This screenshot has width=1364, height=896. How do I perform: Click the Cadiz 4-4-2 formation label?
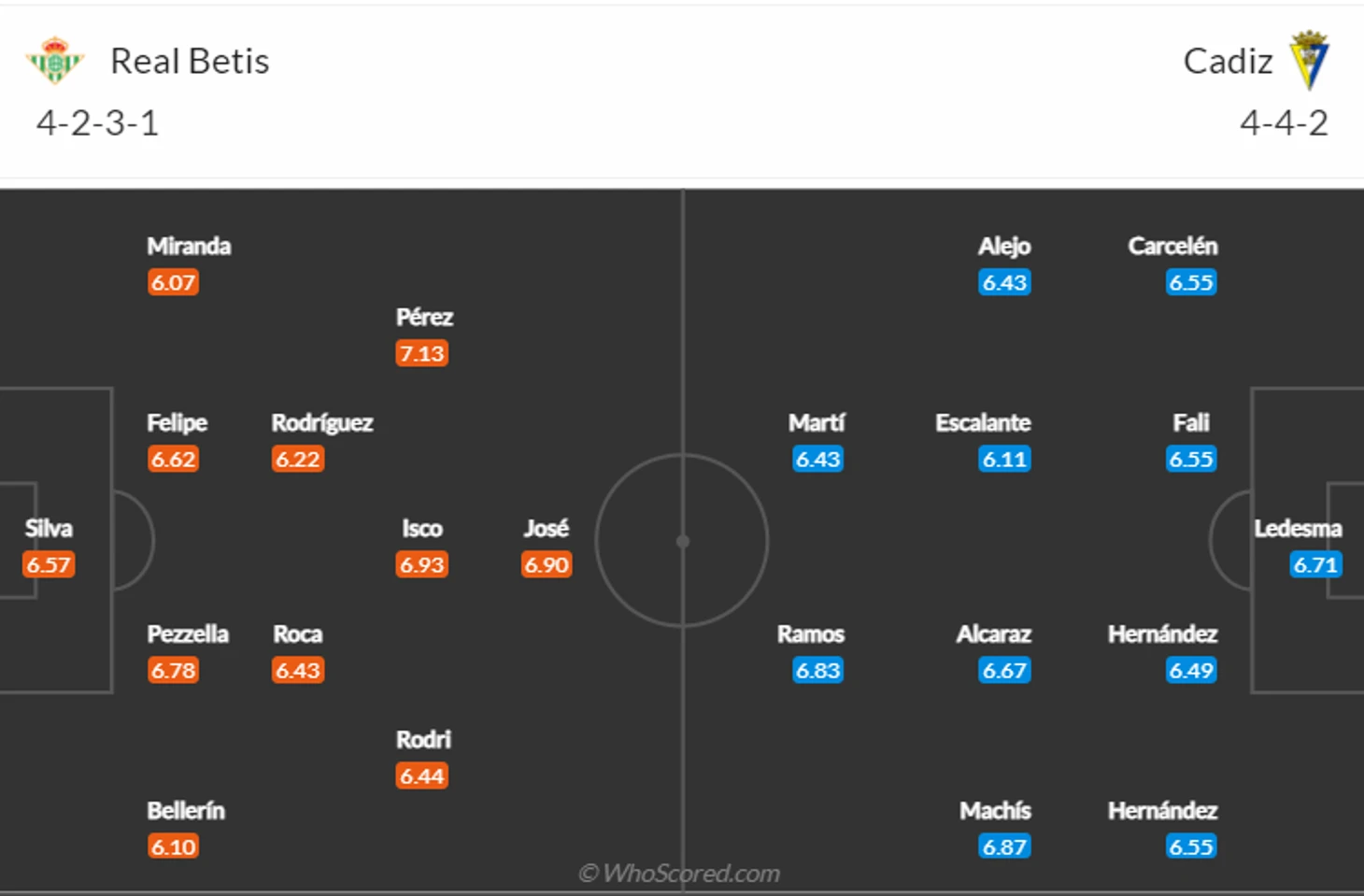1284,123
